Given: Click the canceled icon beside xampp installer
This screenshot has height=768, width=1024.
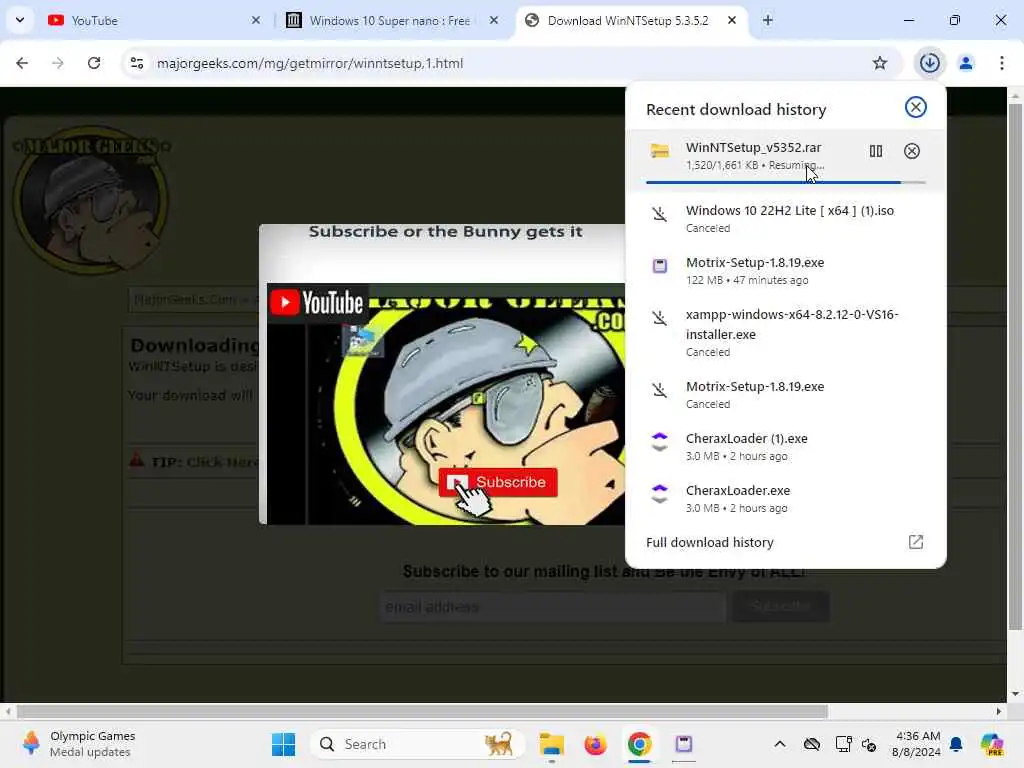Looking at the screenshot, I should [660, 318].
